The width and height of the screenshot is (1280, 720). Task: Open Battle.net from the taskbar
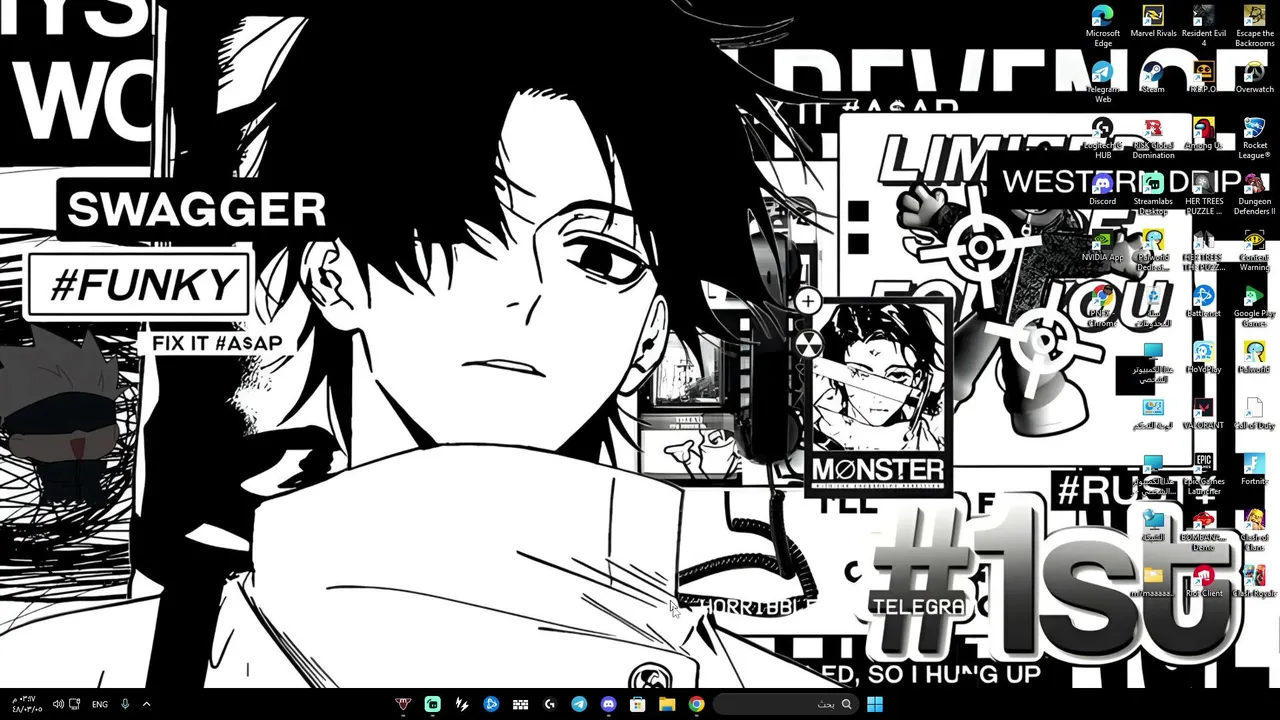tap(491, 704)
